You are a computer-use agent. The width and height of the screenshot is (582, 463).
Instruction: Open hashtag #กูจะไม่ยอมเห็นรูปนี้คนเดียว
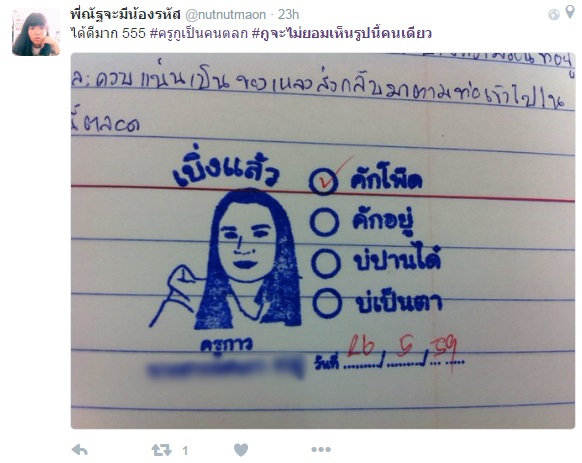[341, 33]
